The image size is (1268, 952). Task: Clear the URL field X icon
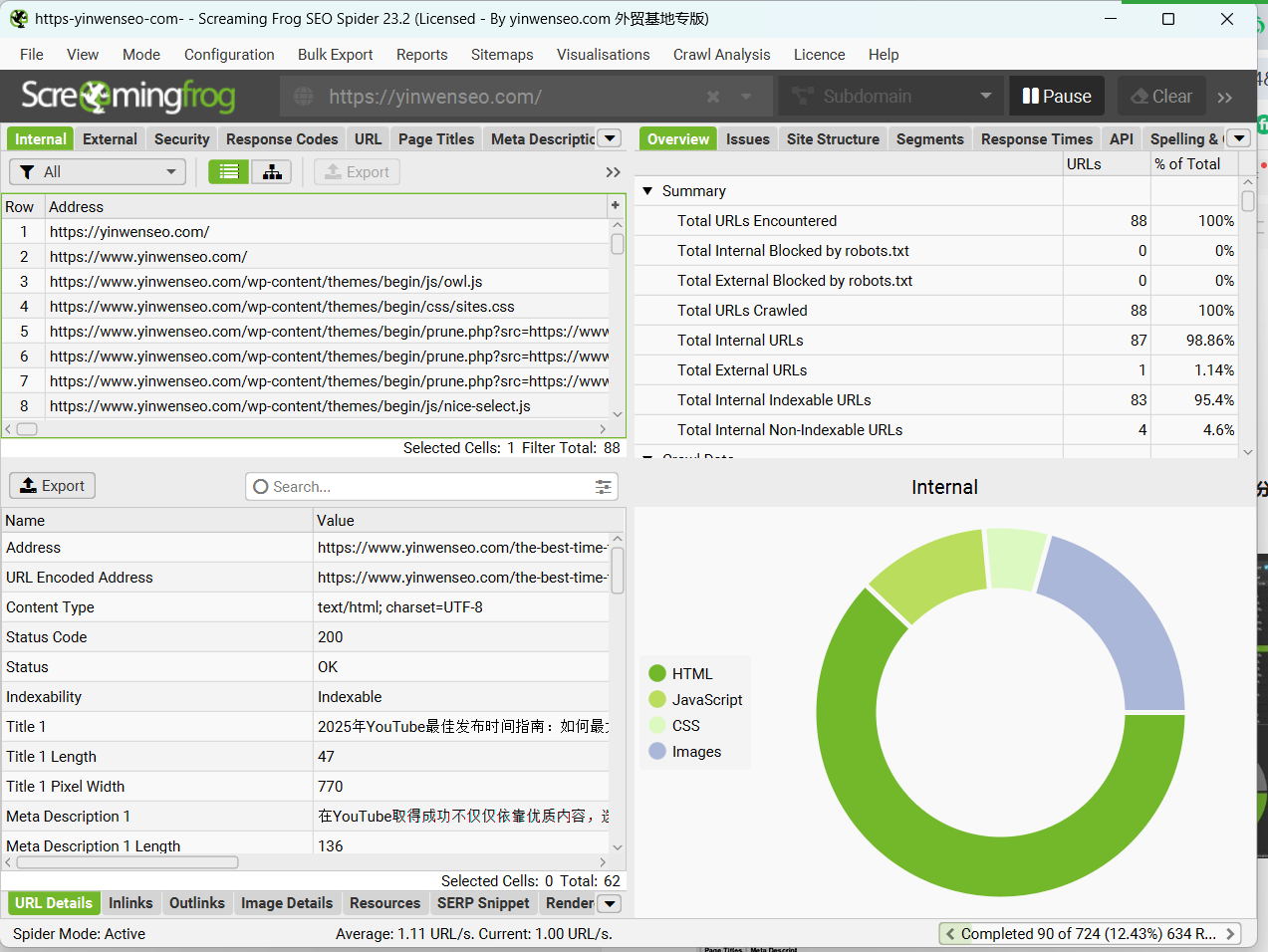coord(713,97)
